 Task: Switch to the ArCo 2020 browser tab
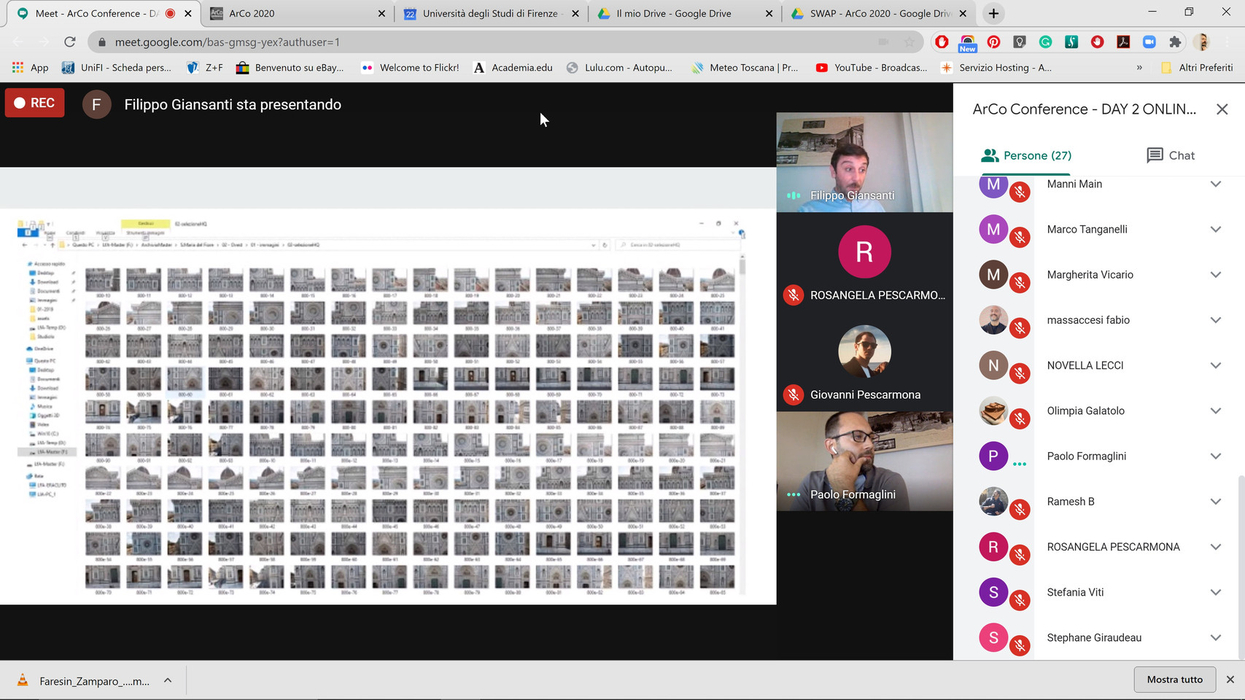[296, 14]
